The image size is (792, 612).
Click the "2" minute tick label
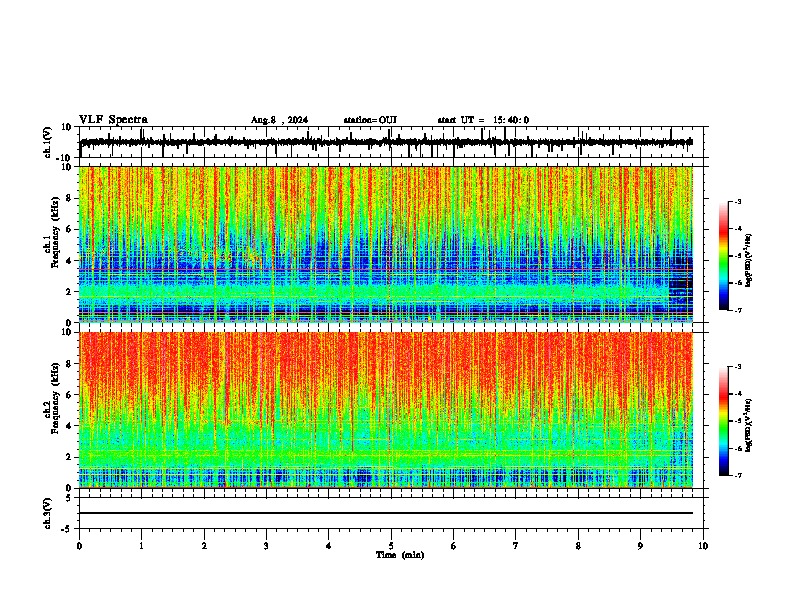click(204, 546)
